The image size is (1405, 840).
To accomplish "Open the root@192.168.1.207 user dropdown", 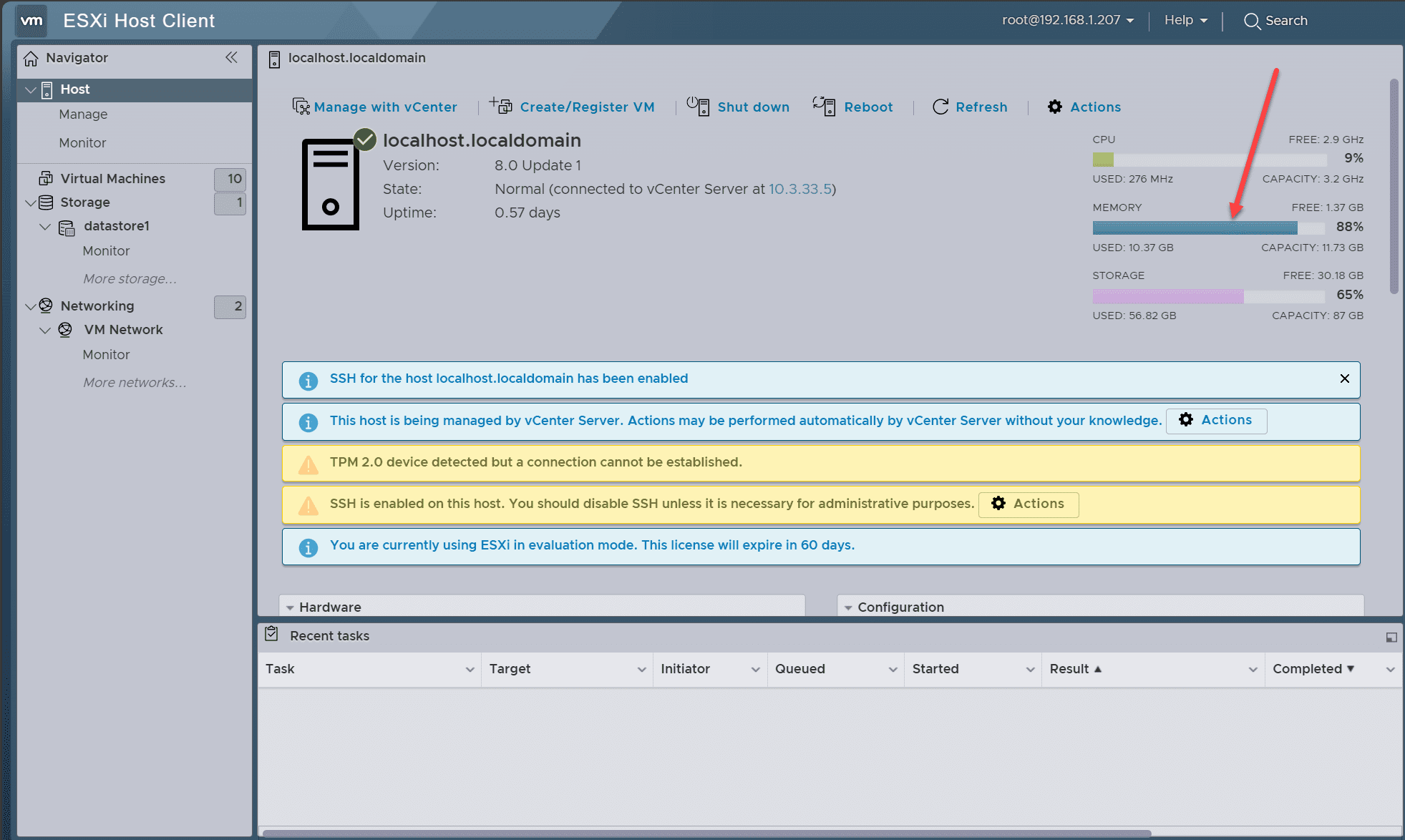I will click(1067, 20).
